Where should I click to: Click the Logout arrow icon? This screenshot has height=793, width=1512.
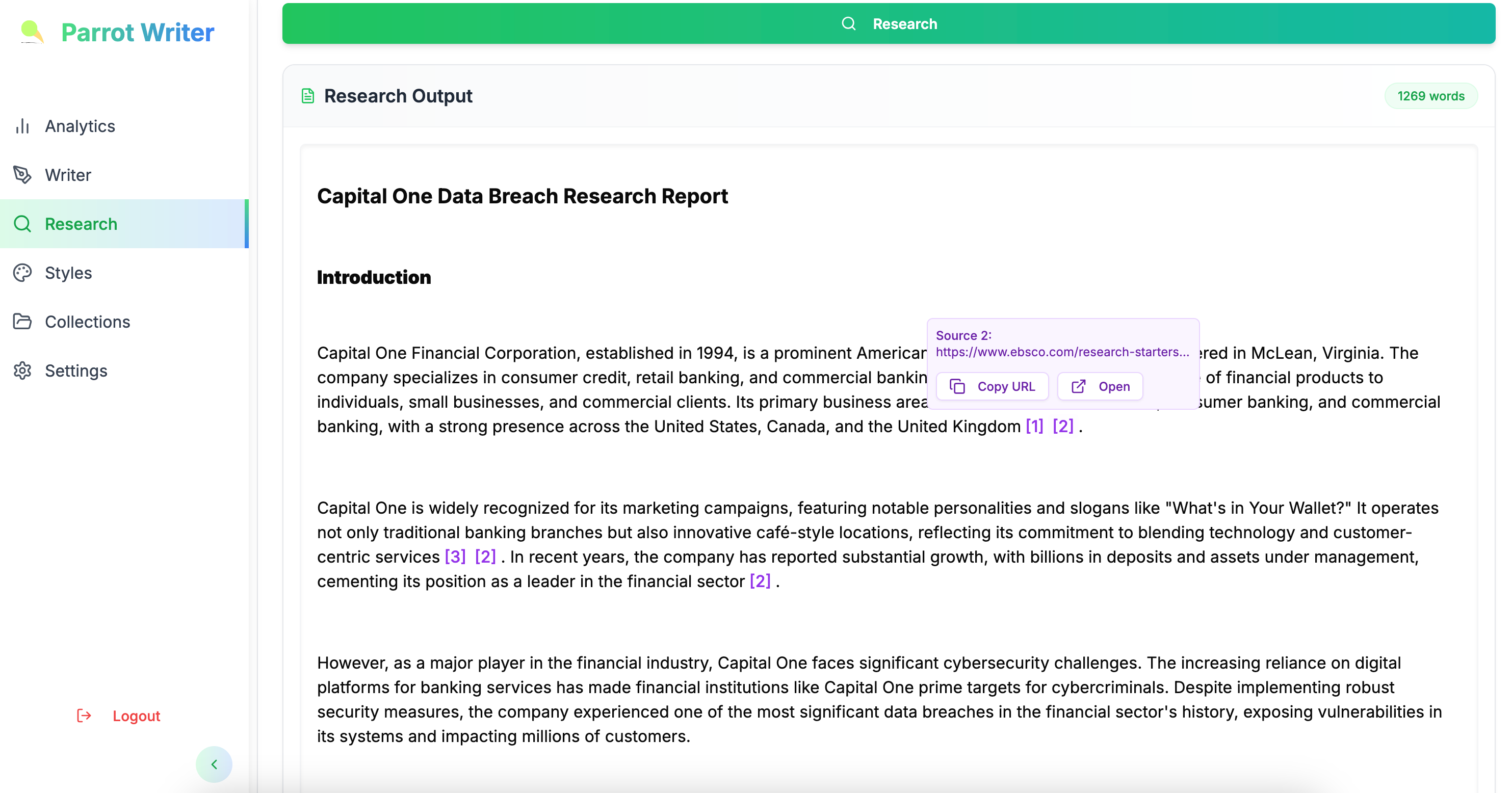click(x=84, y=716)
